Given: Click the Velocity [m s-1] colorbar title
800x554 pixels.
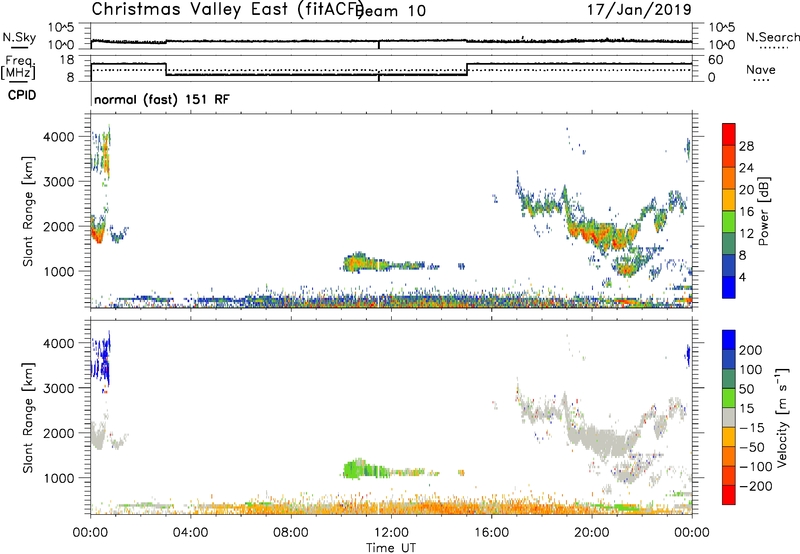Looking at the screenshot, I should coord(782,417).
